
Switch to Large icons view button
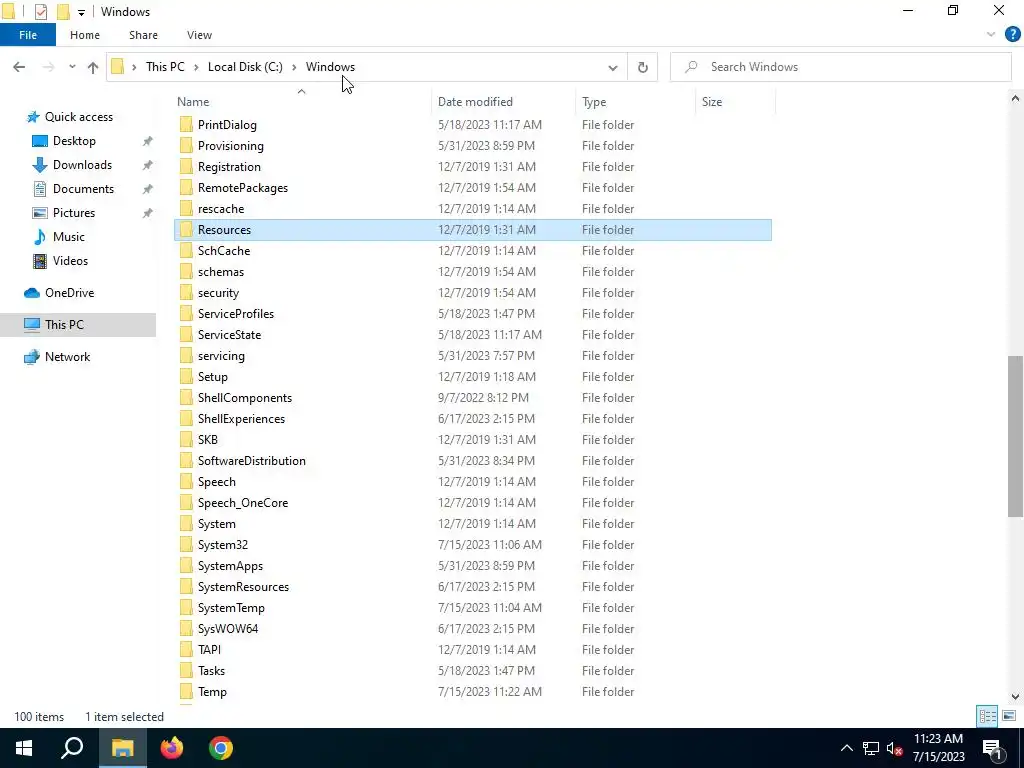tap(1008, 716)
